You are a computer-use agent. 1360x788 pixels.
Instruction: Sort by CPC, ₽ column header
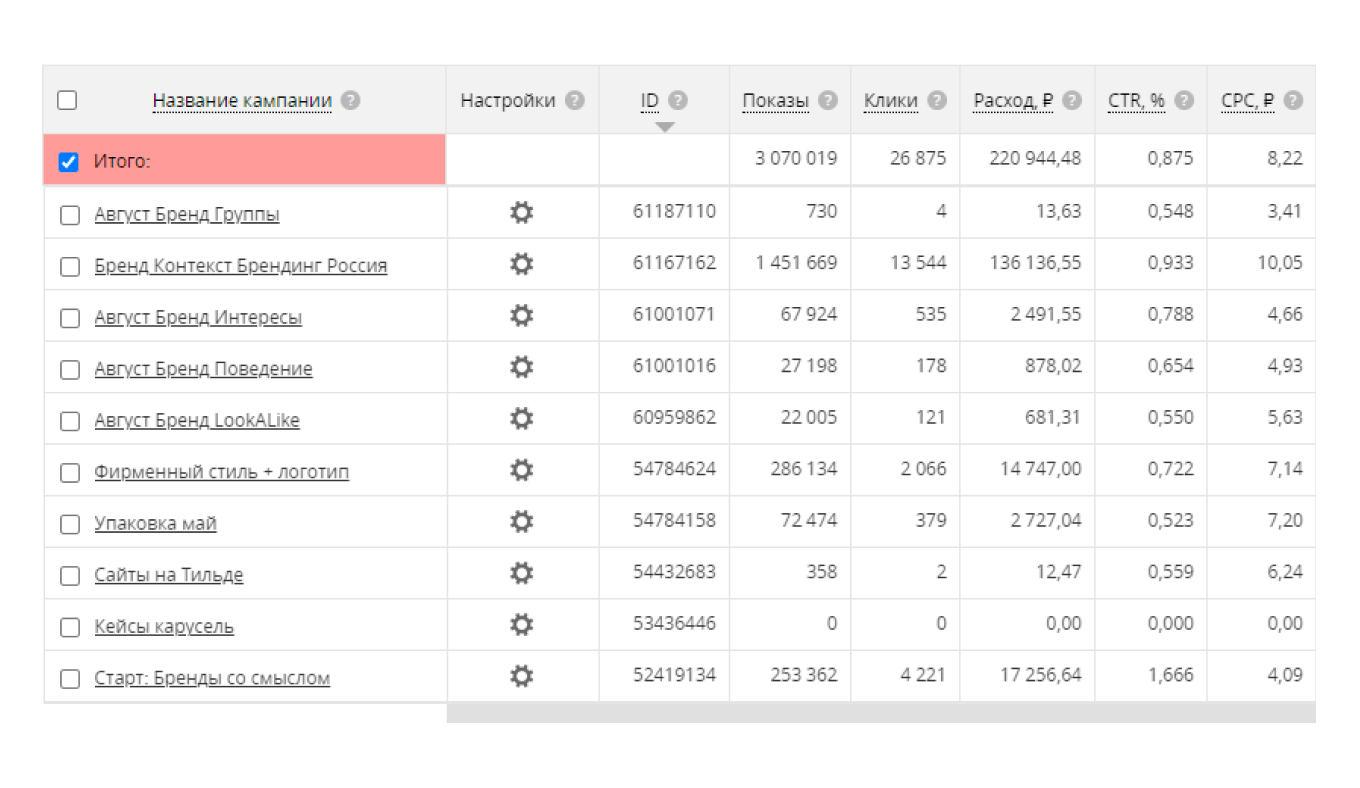click(x=1247, y=101)
